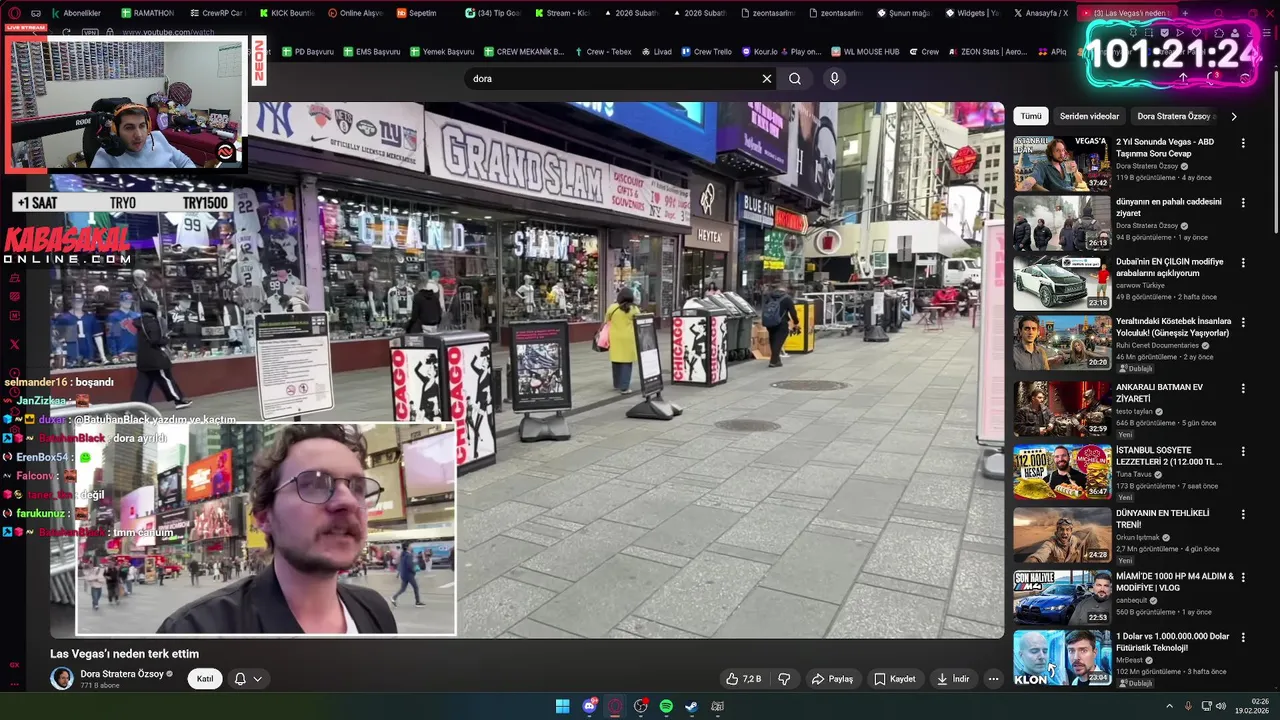Open 'Crew Trello' bookmark
The width and height of the screenshot is (1280, 720).
click(706, 52)
